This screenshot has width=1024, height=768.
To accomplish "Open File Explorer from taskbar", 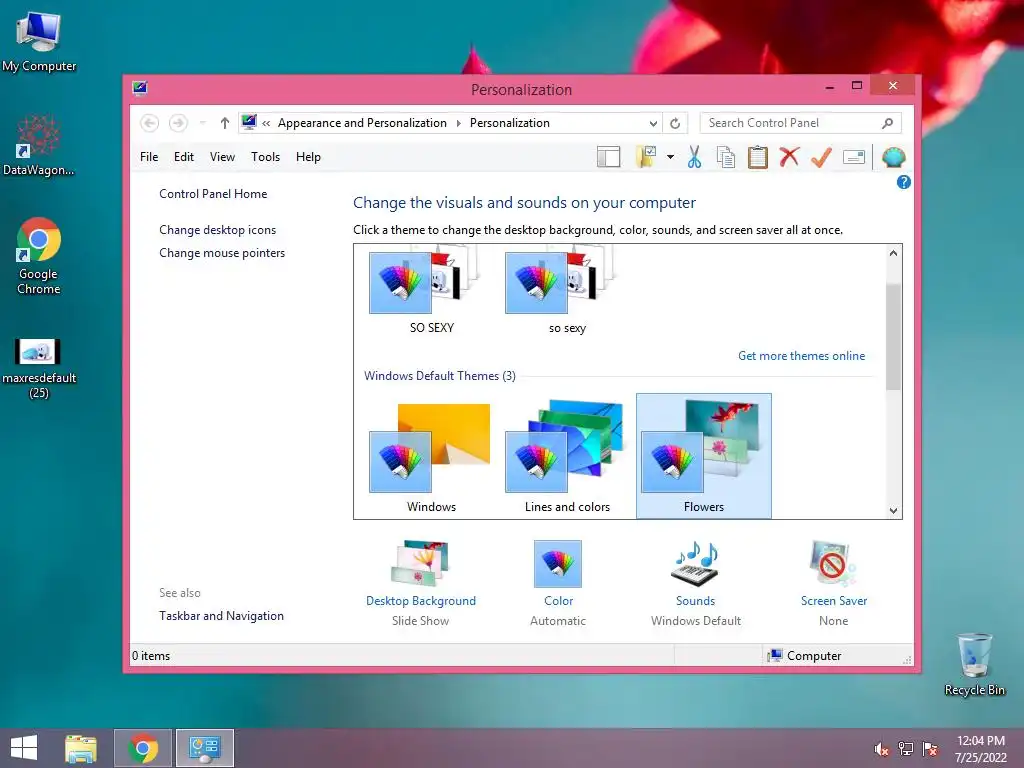I will click(x=81, y=748).
